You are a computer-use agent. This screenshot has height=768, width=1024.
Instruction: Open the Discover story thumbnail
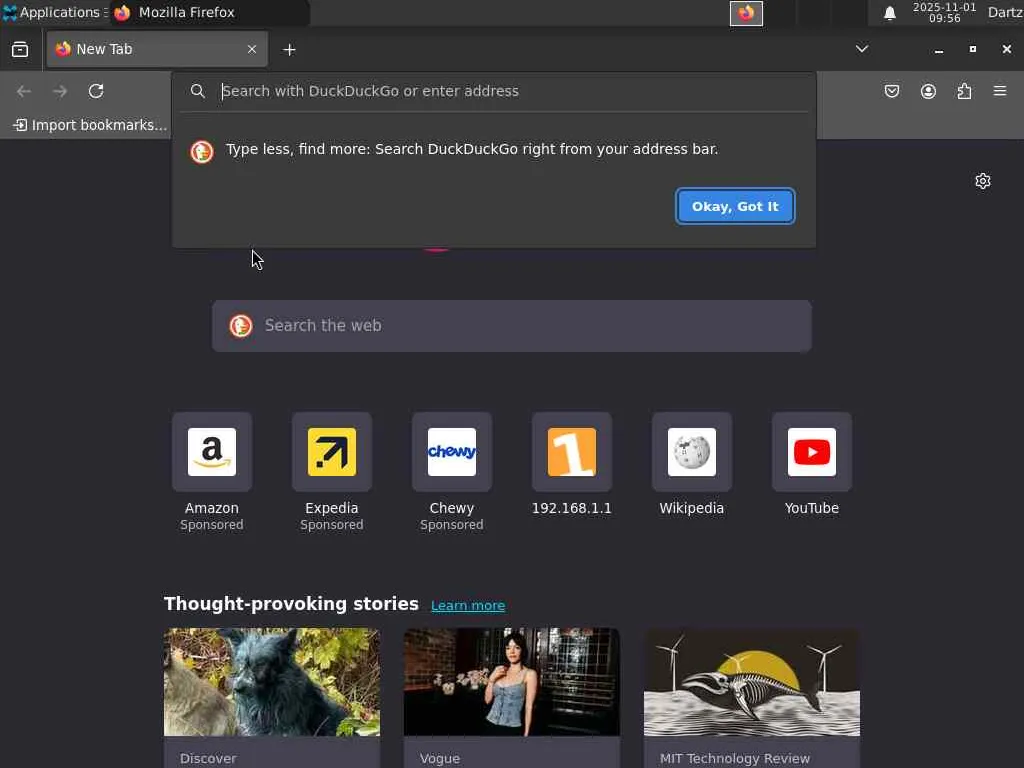click(272, 682)
